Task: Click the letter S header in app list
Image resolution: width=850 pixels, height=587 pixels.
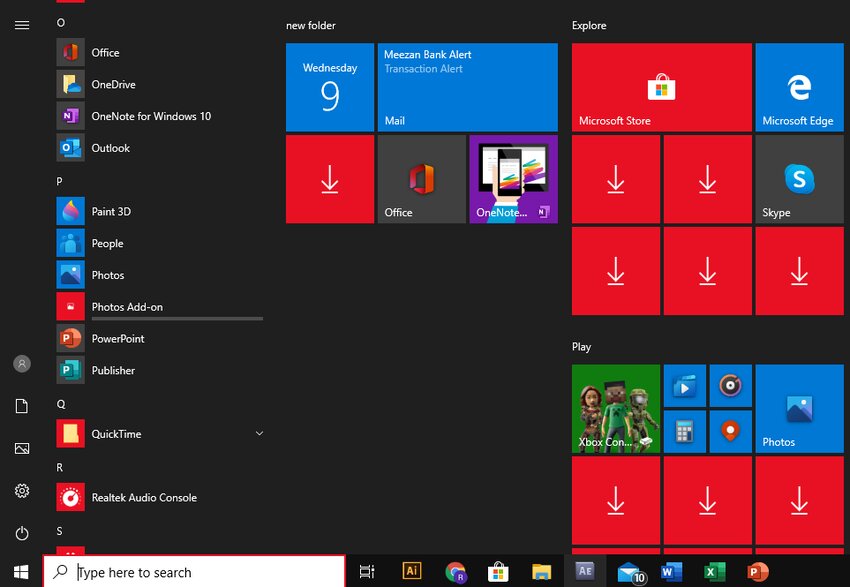Action: pyautogui.click(x=60, y=531)
